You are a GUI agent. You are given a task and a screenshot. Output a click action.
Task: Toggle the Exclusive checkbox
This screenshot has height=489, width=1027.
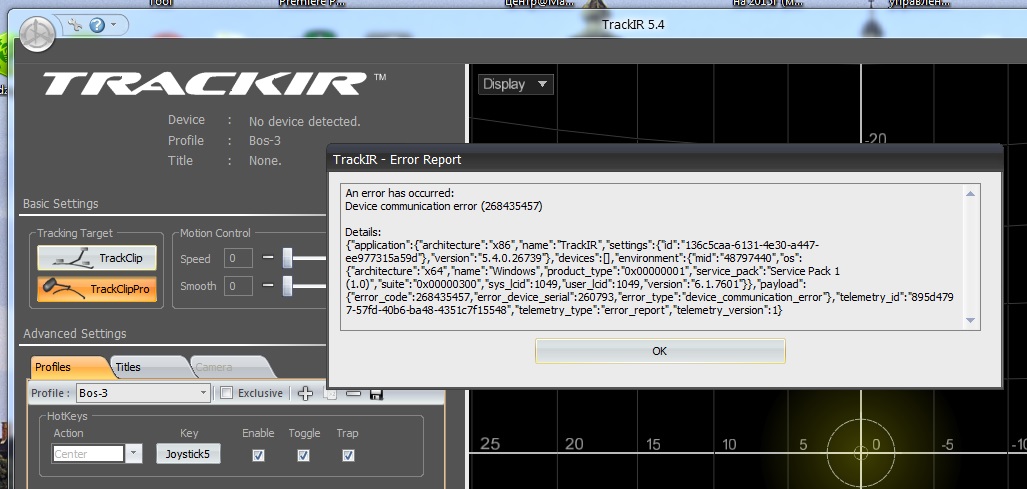point(226,393)
